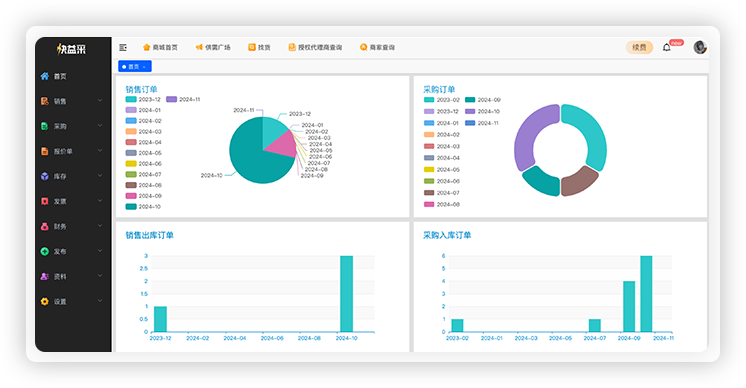
Task: Click 2024-03 legend entry in 采购订单
Action: 442,146
